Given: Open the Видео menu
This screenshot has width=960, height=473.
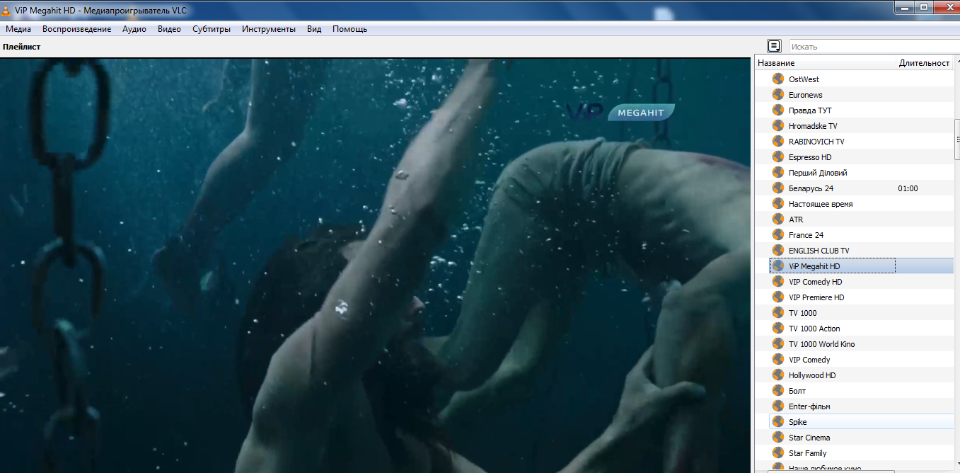Looking at the screenshot, I should (169, 29).
